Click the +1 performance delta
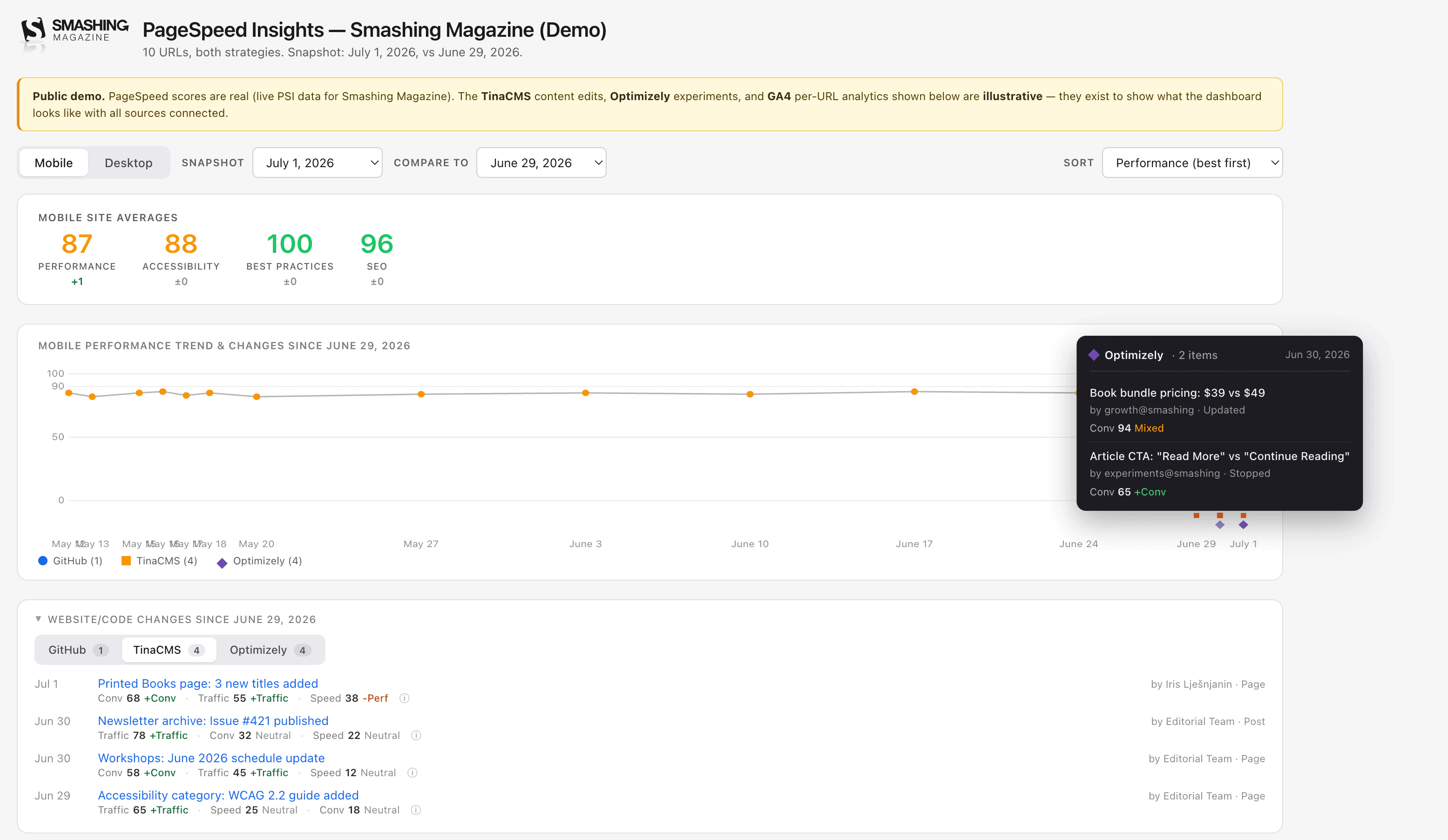The image size is (1448, 840). tap(77, 282)
